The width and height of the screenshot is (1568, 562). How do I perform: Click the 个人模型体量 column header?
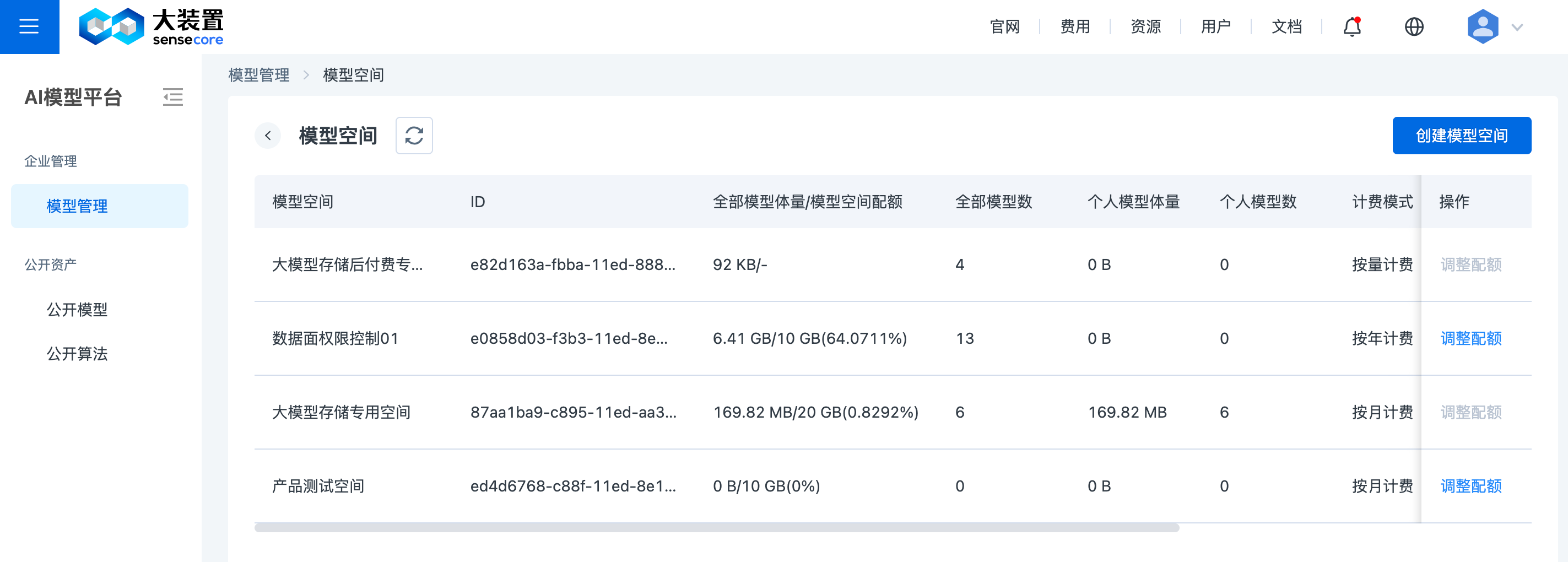point(1133,202)
